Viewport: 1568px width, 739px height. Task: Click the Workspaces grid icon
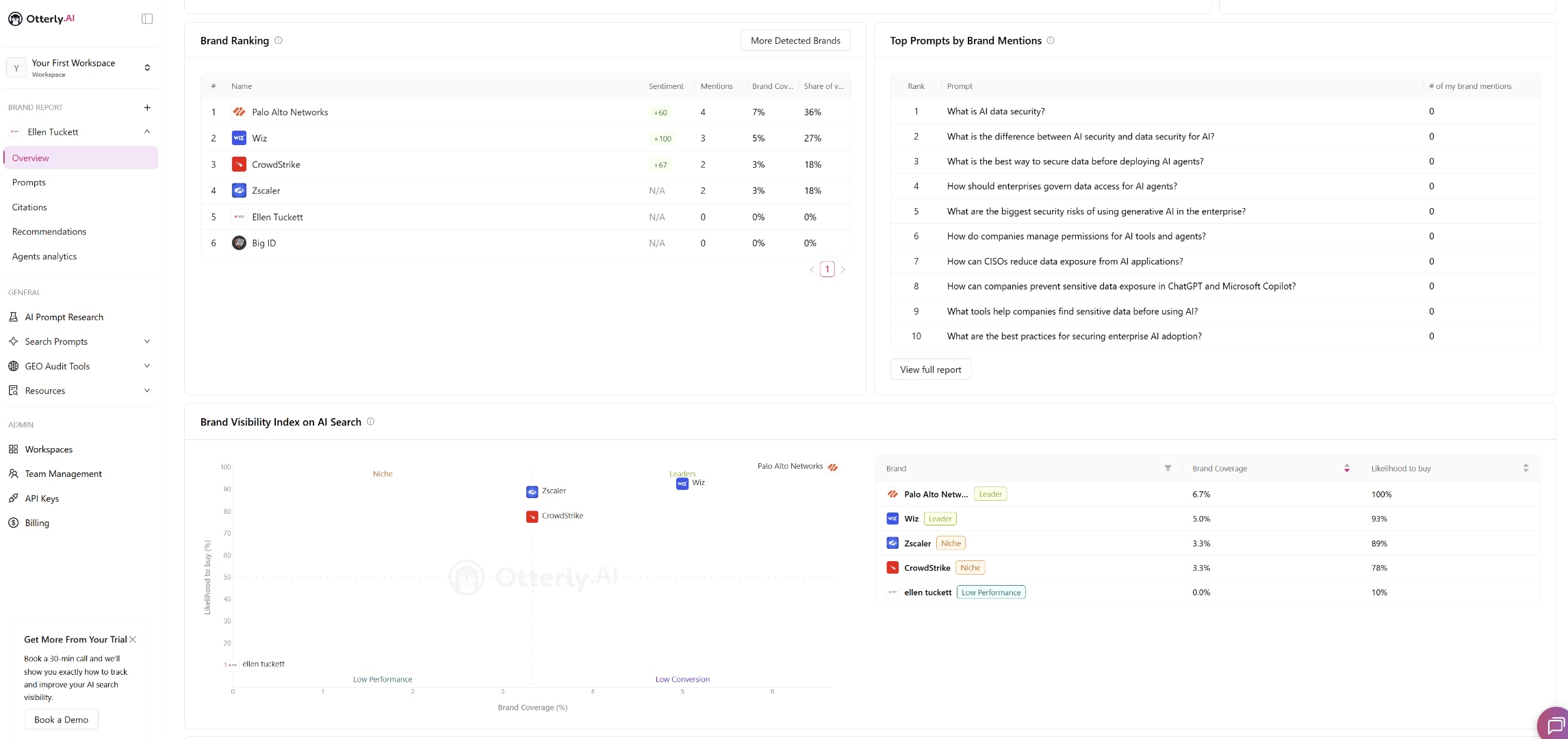point(13,449)
